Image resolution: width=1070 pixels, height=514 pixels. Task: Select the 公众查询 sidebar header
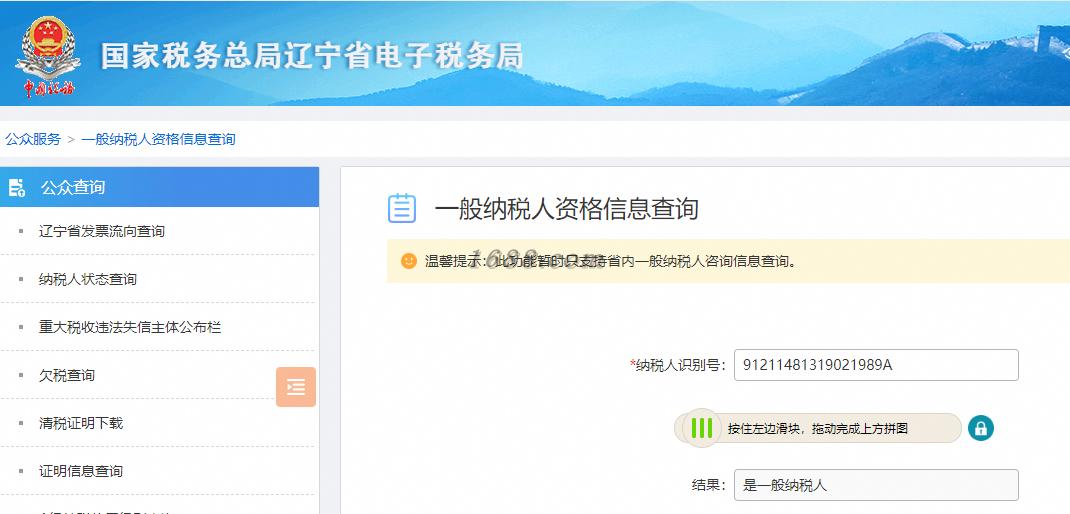pyautogui.click(x=160, y=187)
